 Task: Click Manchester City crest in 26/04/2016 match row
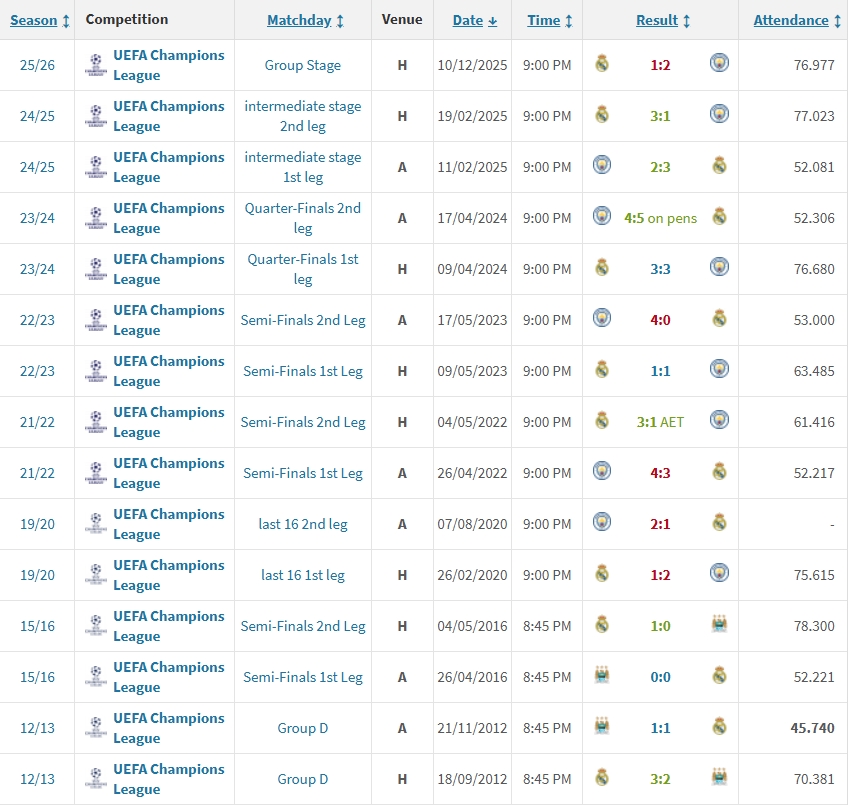coord(601,676)
